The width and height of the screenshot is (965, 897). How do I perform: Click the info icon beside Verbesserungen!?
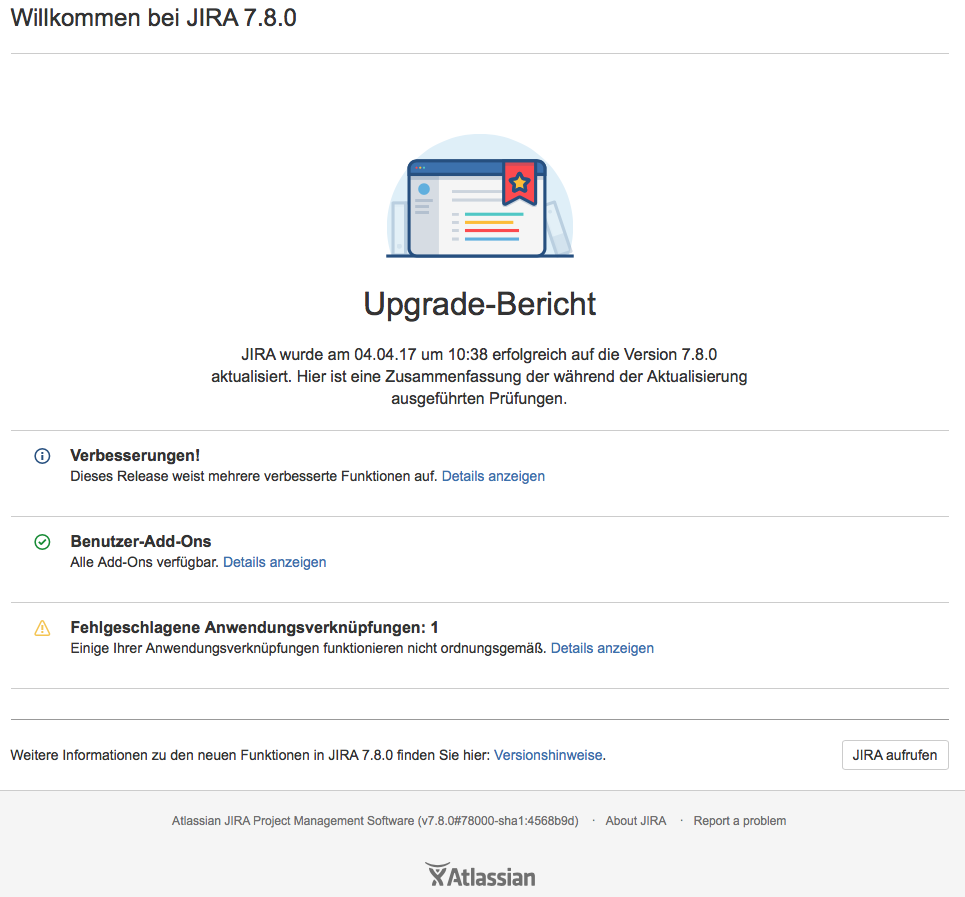42,456
